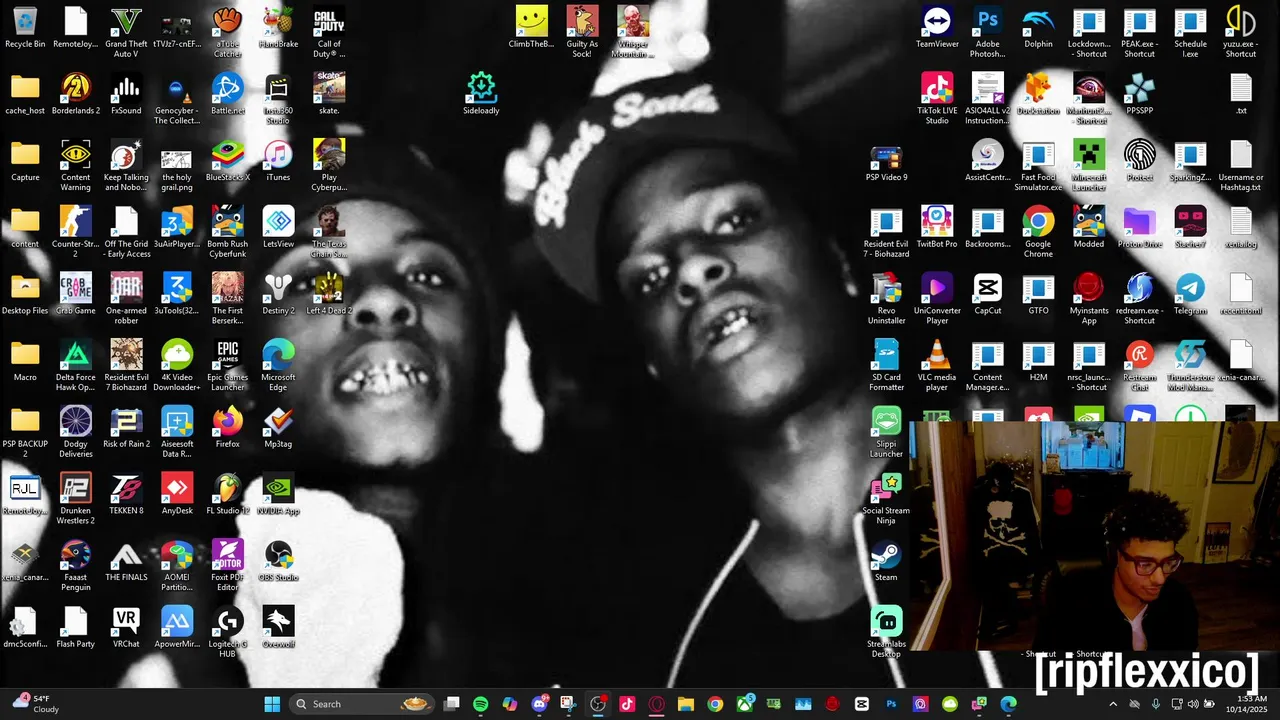Show hidden system tray icons
Image resolution: width=1280 pixels, height=720 pixels.
click(1113, 704)
